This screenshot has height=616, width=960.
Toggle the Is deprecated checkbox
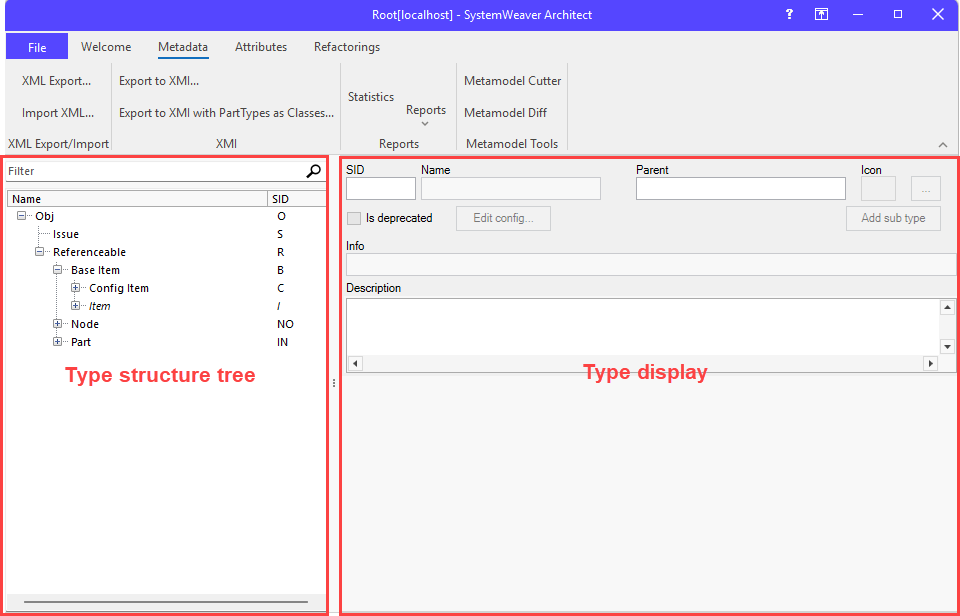click(354, 218)
